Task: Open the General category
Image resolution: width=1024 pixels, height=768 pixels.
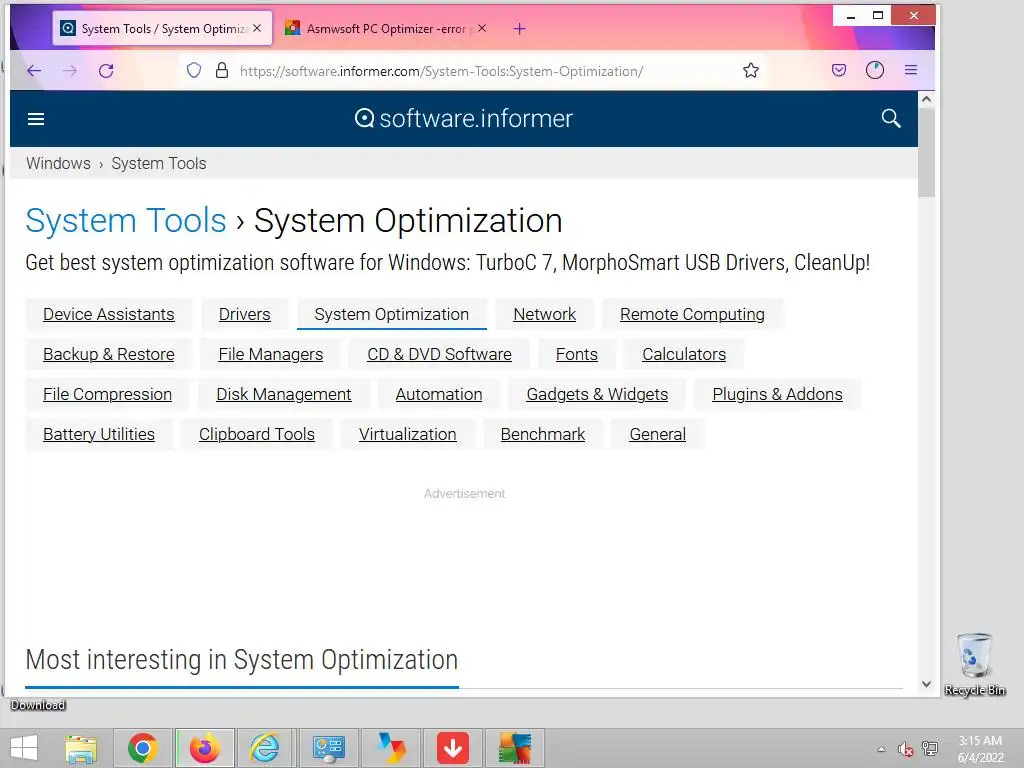Action: [658, 434]
